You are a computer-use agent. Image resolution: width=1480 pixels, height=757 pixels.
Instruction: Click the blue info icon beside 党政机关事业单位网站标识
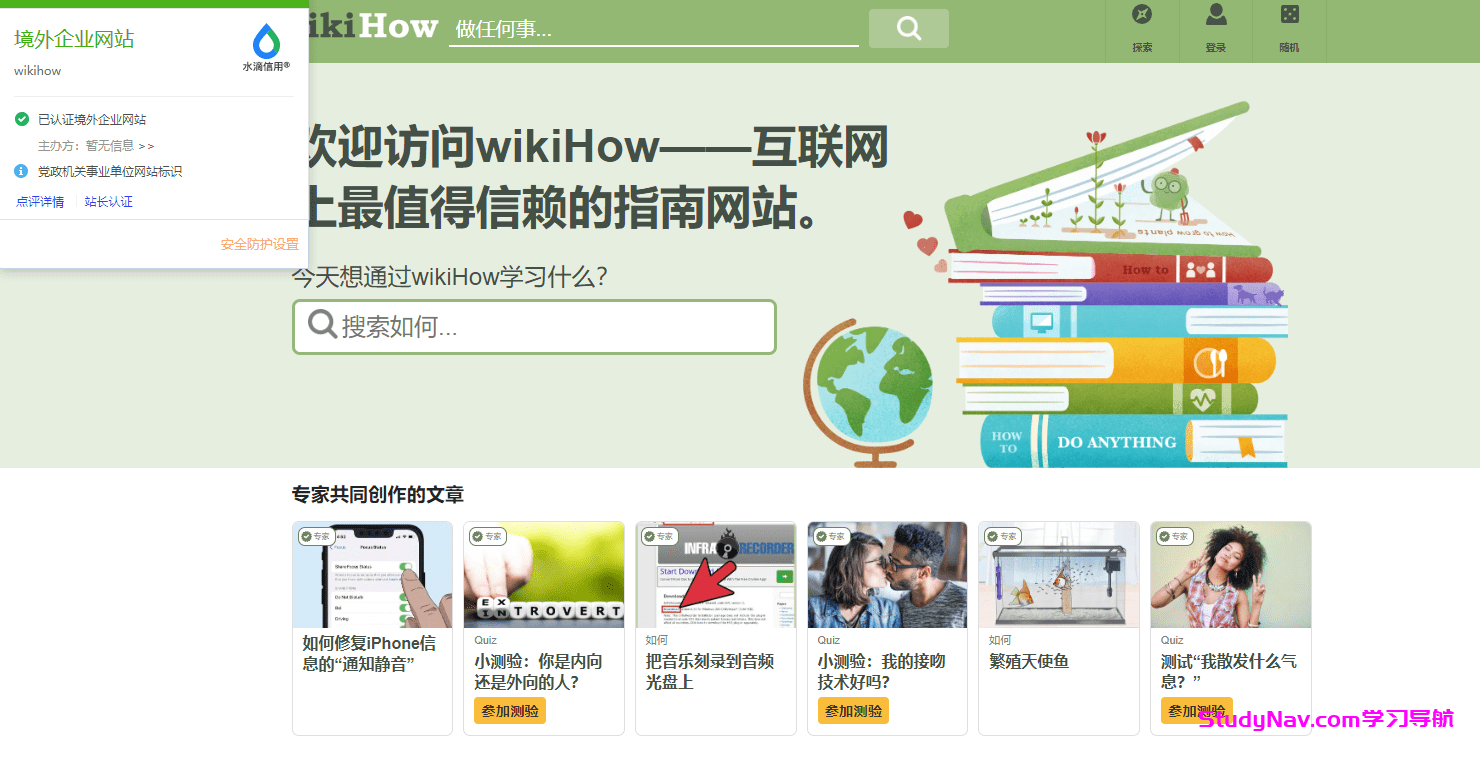click(x=22, y=171)
